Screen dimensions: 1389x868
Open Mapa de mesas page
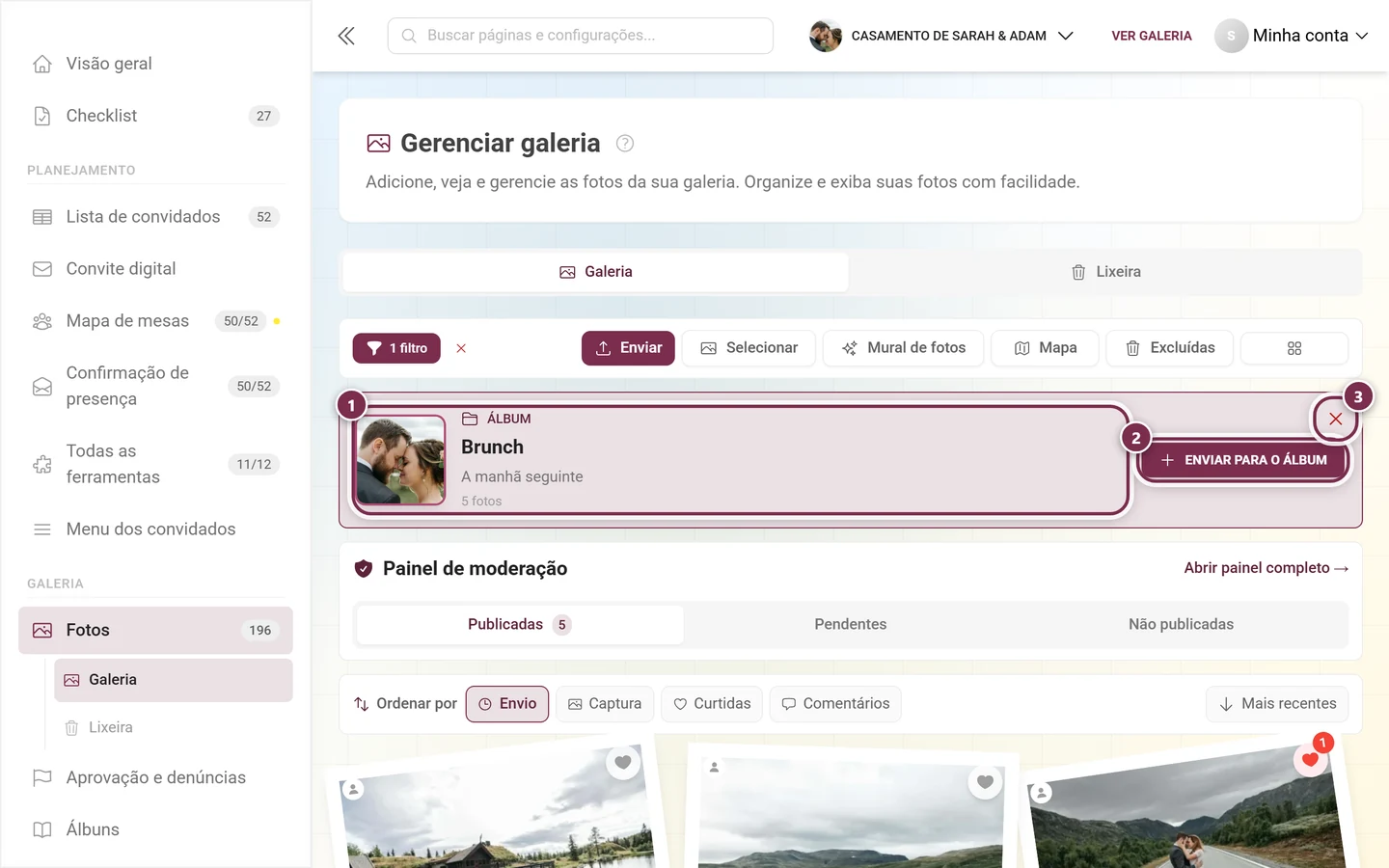coord(155,321)
